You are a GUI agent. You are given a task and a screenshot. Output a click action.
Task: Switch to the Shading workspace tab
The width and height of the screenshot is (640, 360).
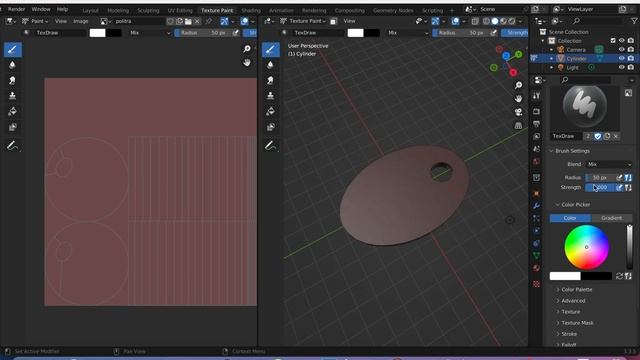click(x=251, y=10)
